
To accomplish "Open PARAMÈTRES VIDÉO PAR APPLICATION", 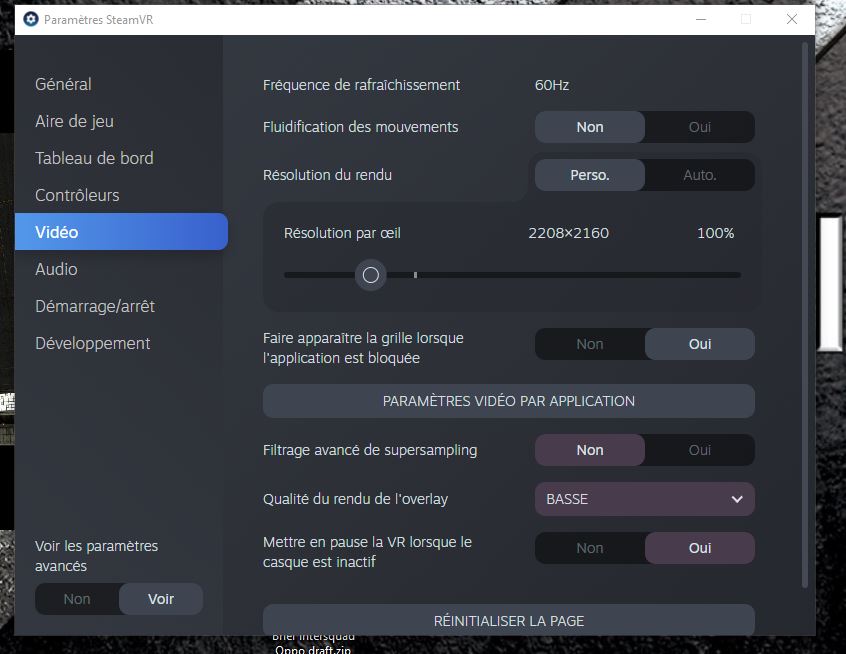I will 509,401.
